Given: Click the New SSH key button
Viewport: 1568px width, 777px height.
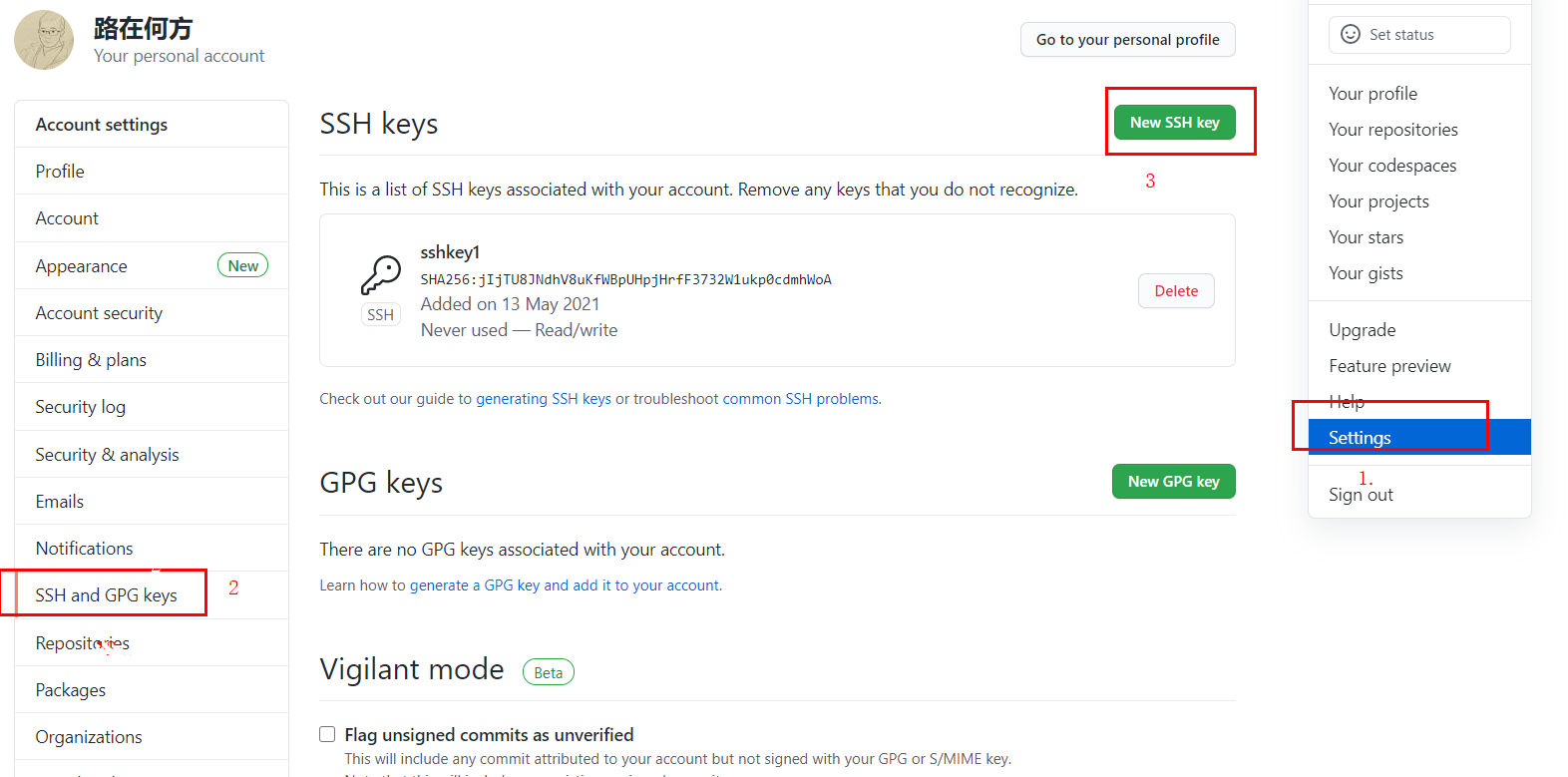Looking at the screenshot, I should pyautogui.click(x=1175, y=123).
